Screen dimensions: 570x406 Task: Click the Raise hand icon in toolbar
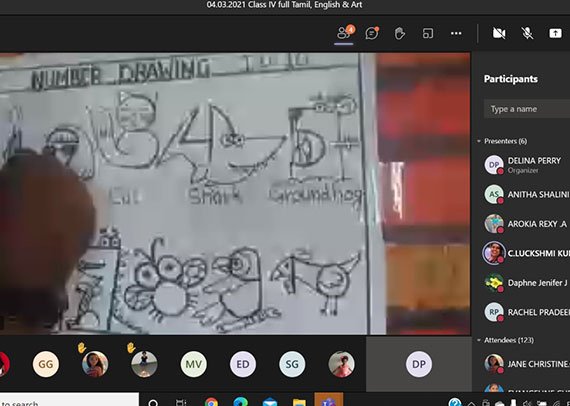(x=400, y=33)
